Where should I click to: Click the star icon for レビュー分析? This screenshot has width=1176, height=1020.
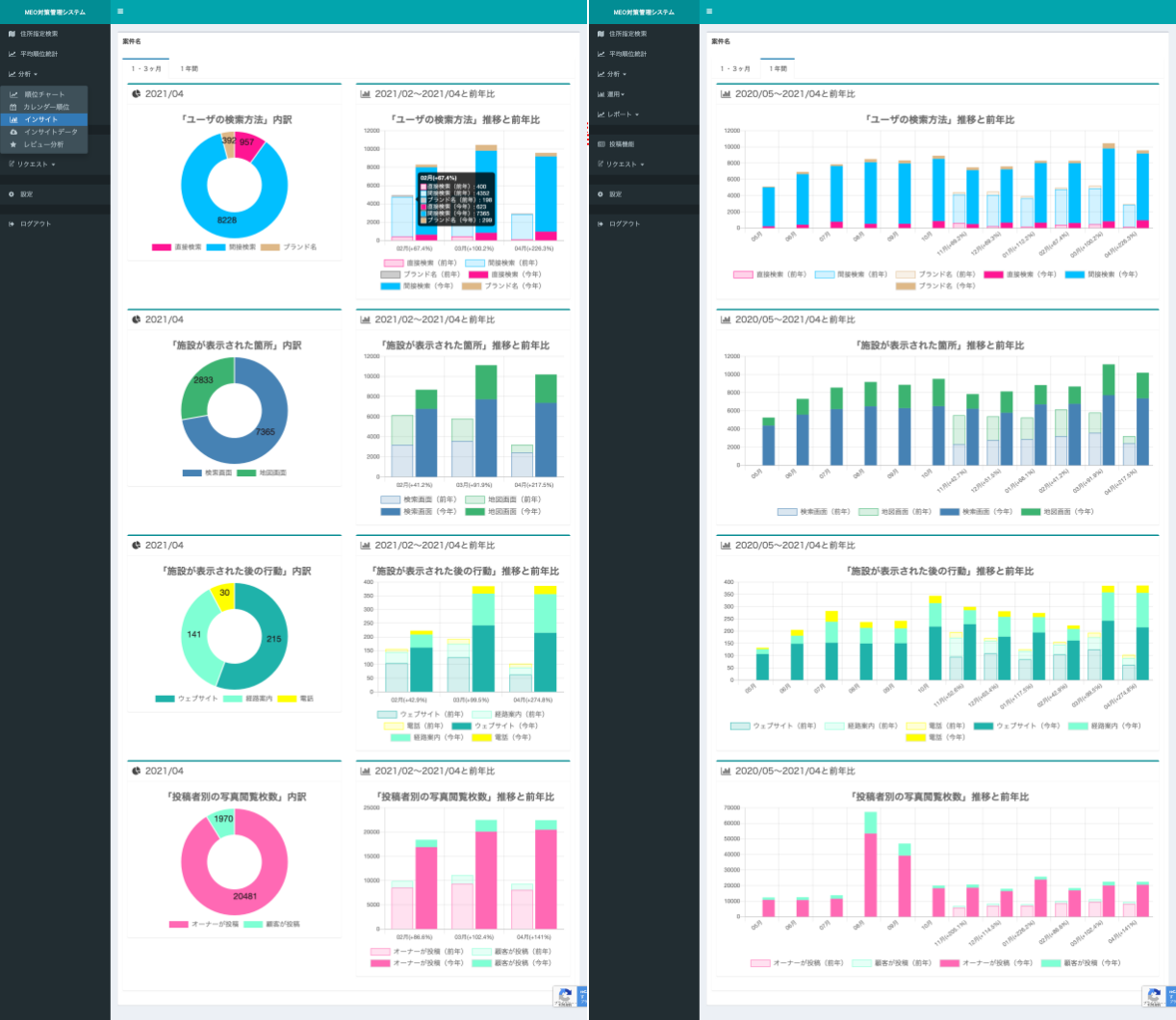[x=13, y=144]
